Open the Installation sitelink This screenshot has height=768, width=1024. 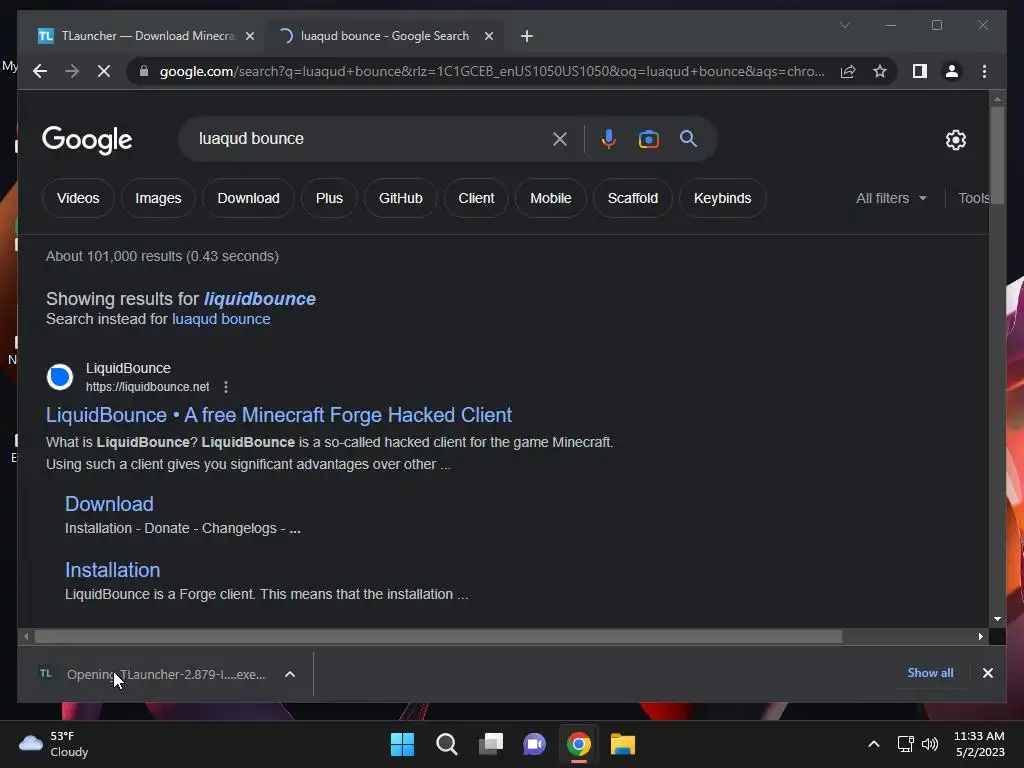pos(112,570)
